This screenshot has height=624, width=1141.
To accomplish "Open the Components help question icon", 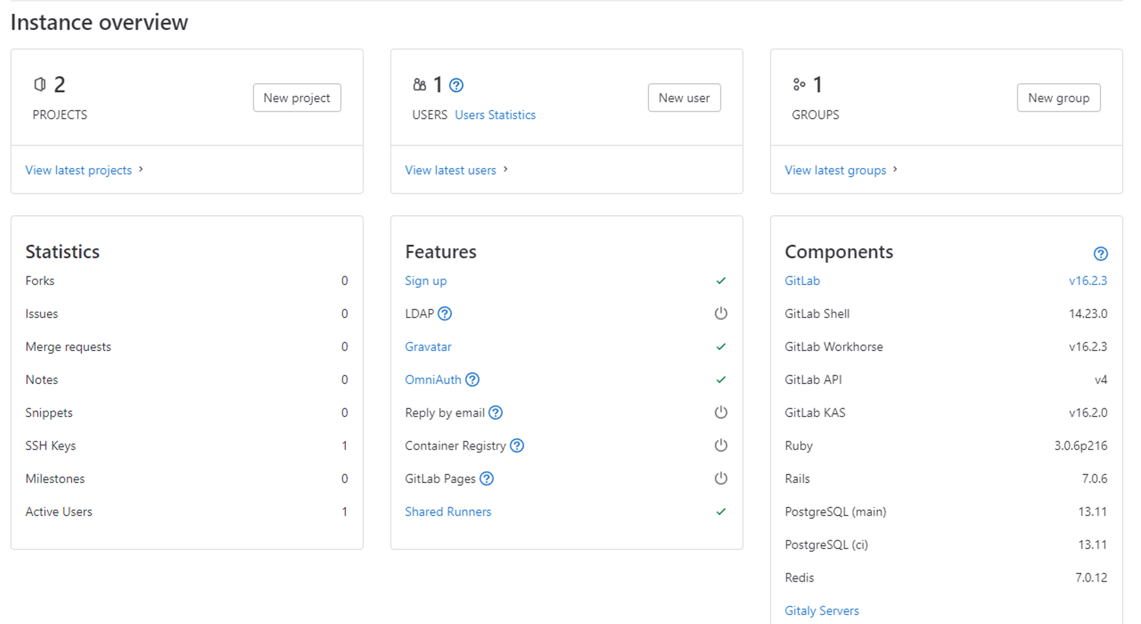I will pyautogui.click(x=1100, y=253).
